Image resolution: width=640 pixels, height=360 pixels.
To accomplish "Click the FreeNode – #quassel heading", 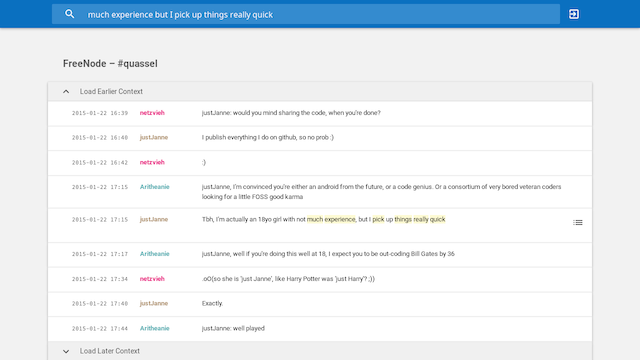I will [110, 64].
